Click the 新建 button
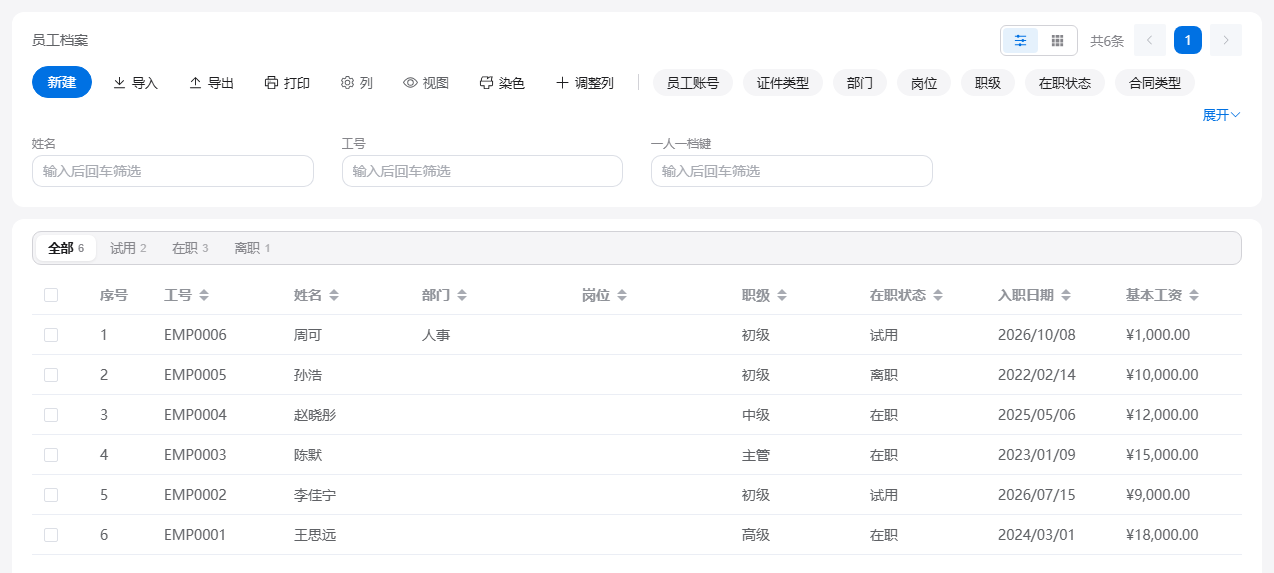Screen dimensions: 1274x573 (62, 82)
